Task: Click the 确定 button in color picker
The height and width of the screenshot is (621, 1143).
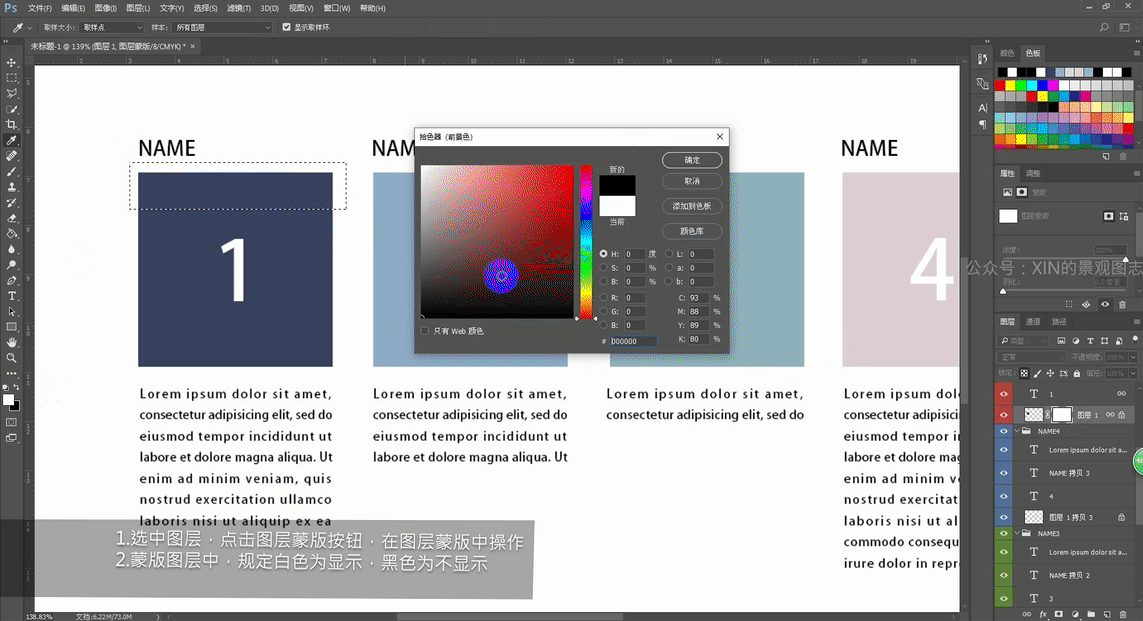Action: 692,160
